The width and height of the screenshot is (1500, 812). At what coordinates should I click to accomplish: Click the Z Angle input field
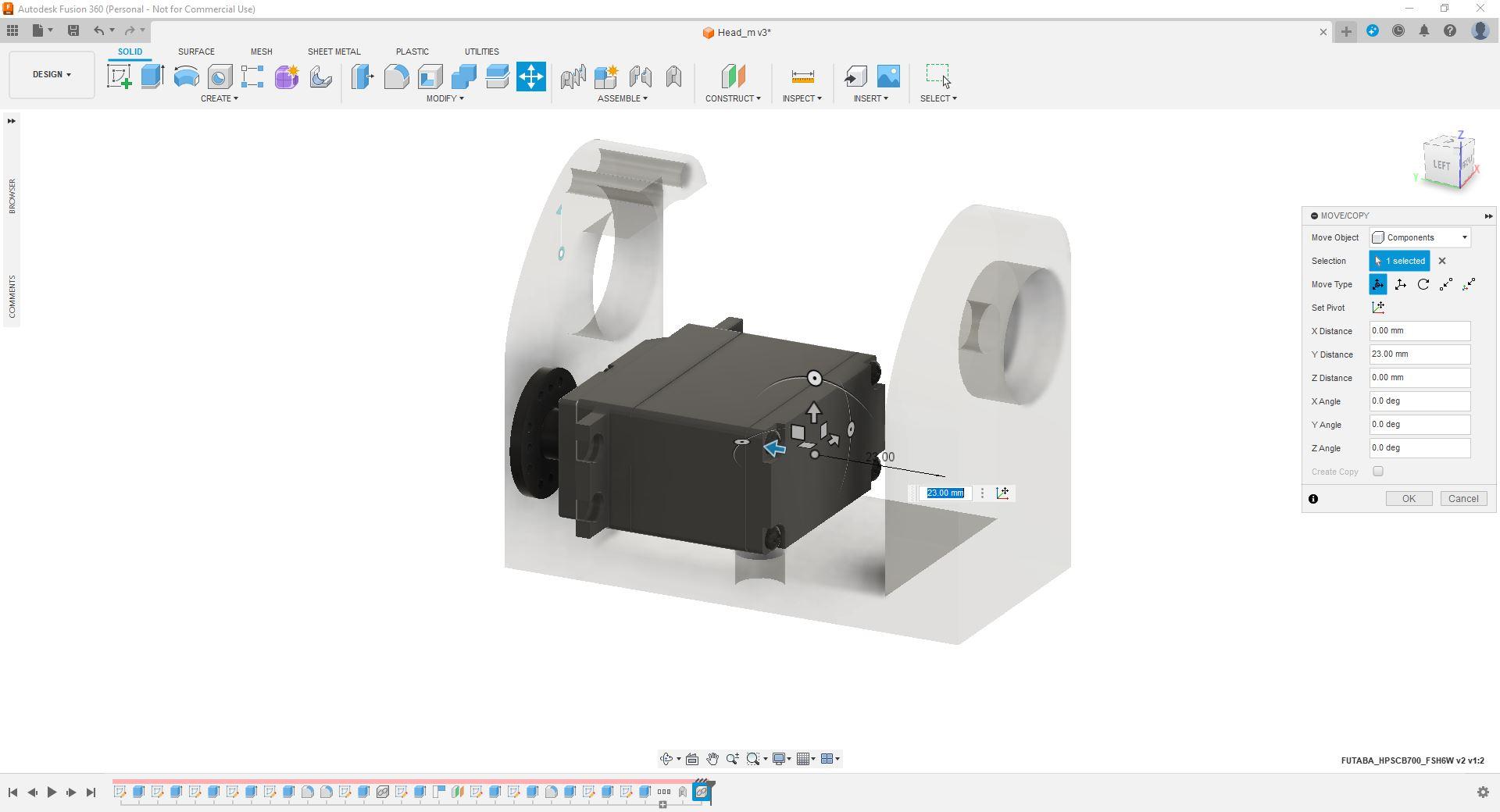pos(1420,448)
